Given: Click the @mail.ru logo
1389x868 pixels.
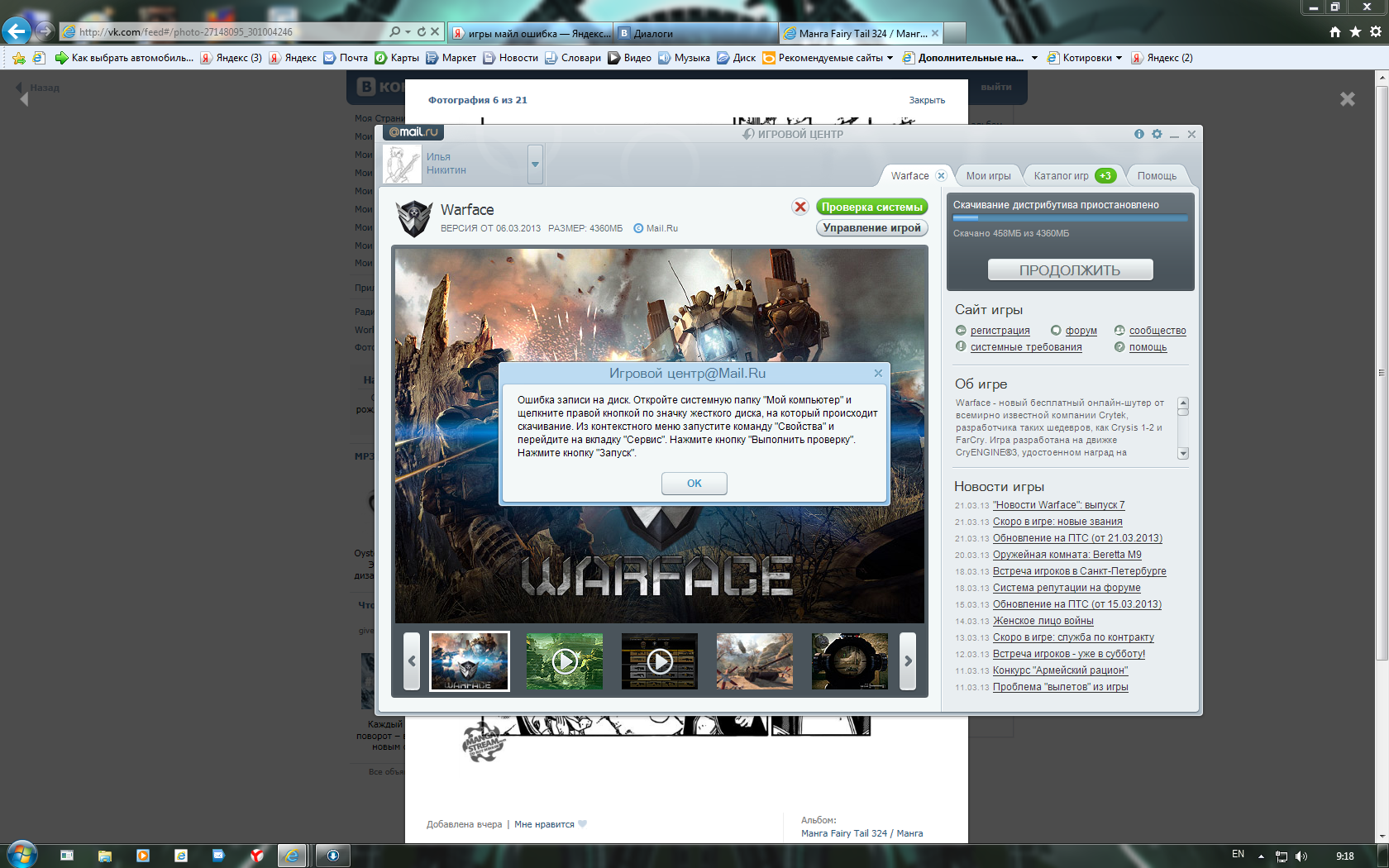Looking at the screenshot, I should pos(413,132).
